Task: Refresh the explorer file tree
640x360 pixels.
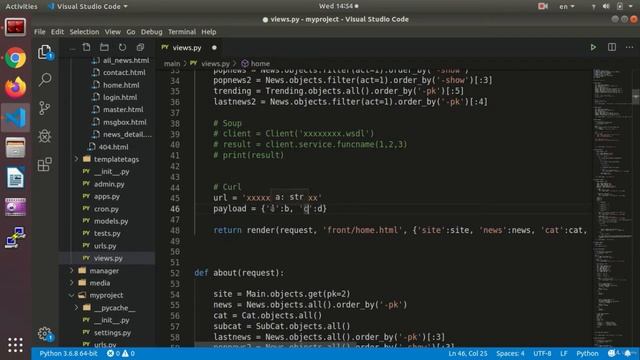Action: [122, 47]
